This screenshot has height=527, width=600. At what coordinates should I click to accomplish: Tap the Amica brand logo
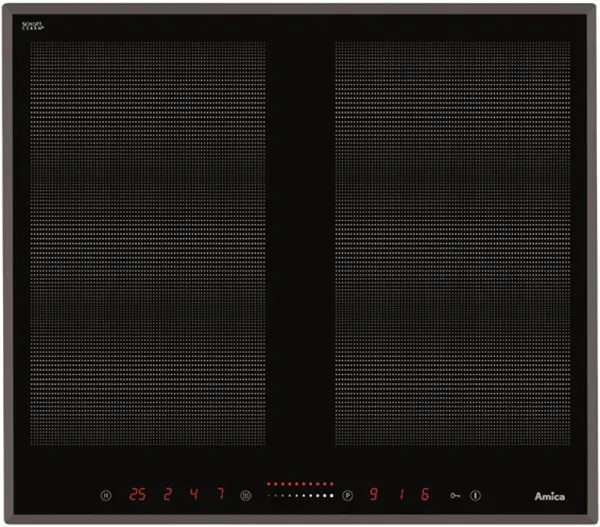point(549,496)
